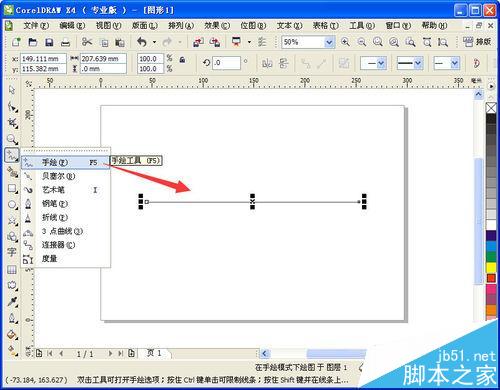This screenshot has width=500, height=390.
Task: Click the no-fill X swatch
Action: 491,108
